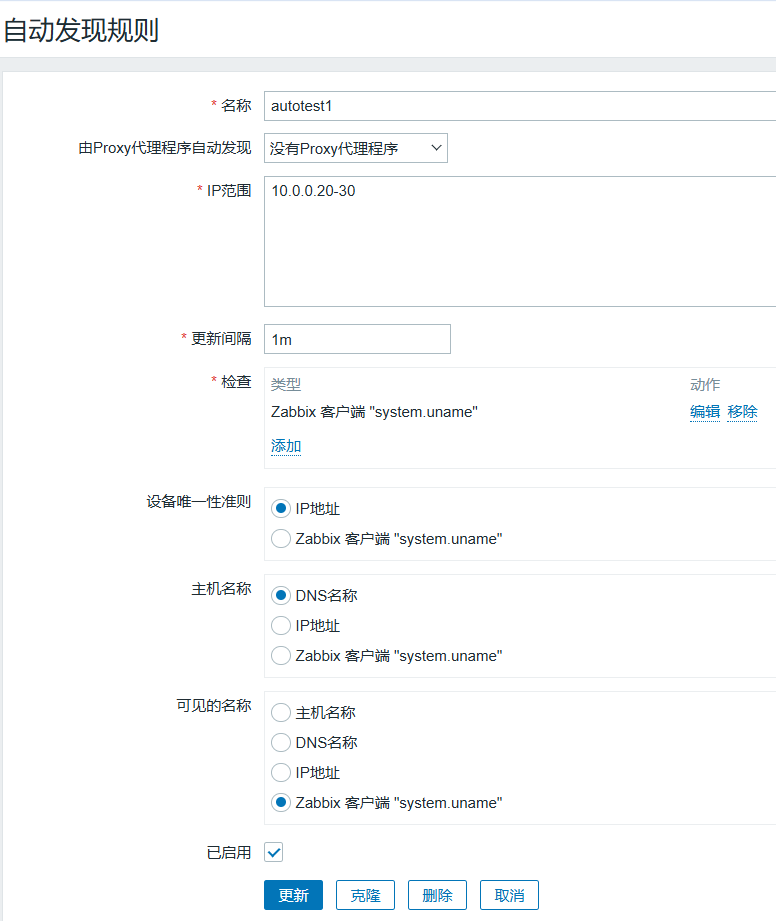Click 移除 link for the system.uname check
The height and width of the screenshot is (921, 776).
click(x=742, y=412)
